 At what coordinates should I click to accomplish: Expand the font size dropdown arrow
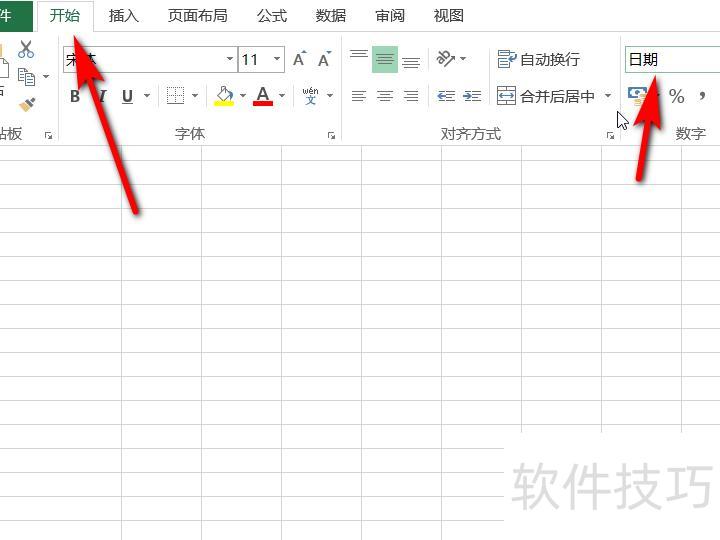[x=277, y=59]
